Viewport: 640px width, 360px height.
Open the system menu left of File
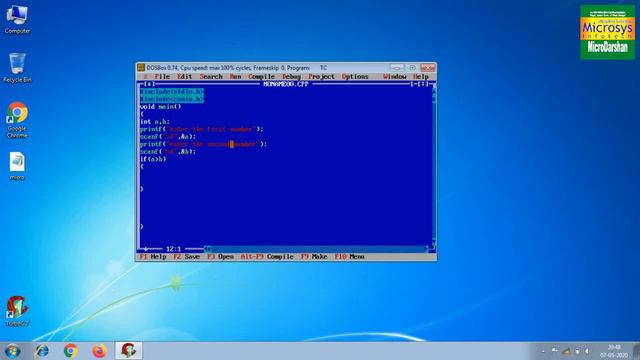point(145,76)
